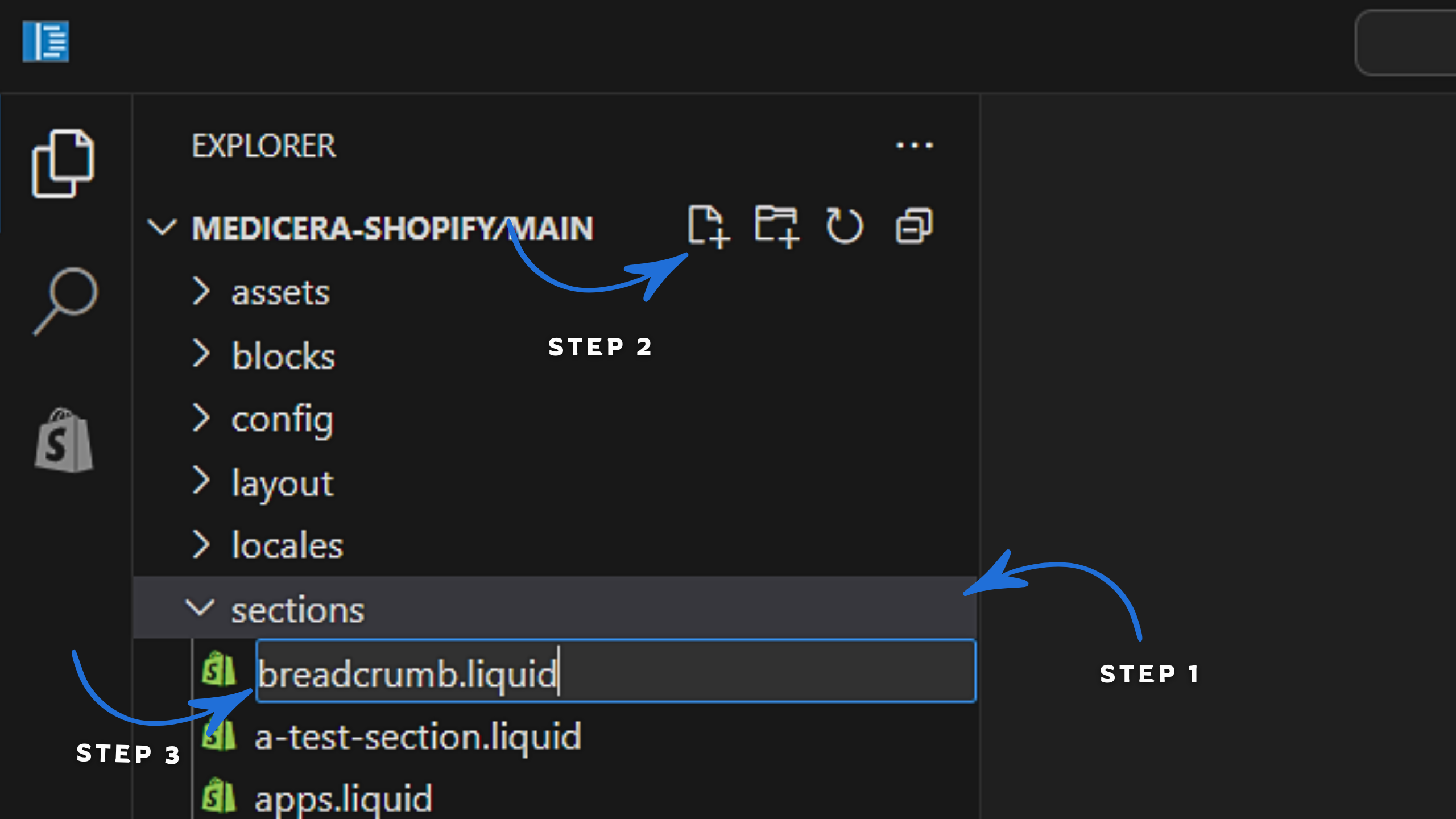Select the sections folder label
The width and height of the screenshot is (1456, 819).
(x=297, y=610)
